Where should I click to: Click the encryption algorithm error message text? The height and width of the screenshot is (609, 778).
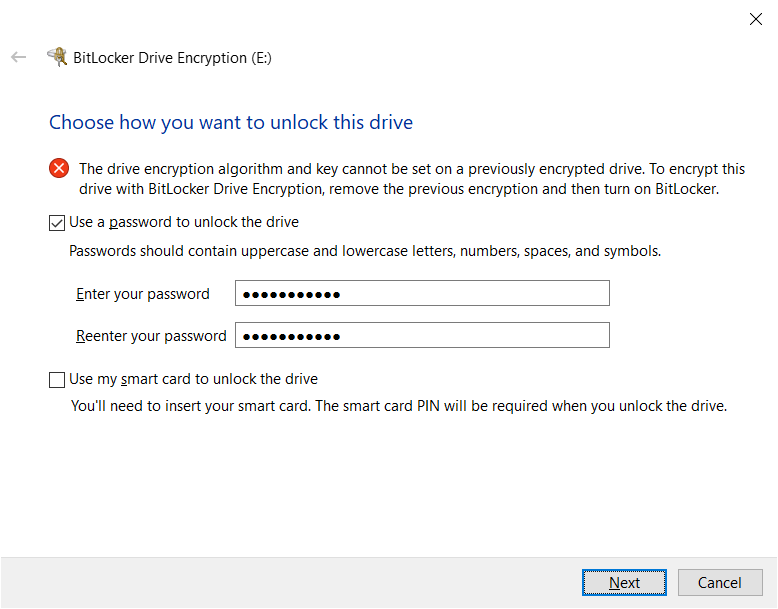pyautogui.click(x=412, y=179)
